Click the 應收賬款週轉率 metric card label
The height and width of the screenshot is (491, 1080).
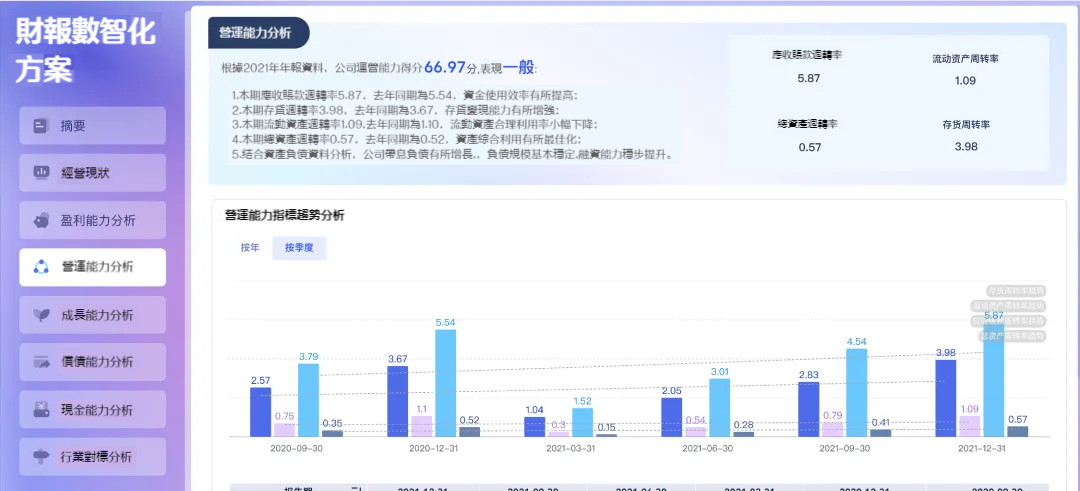coord(809,54)
